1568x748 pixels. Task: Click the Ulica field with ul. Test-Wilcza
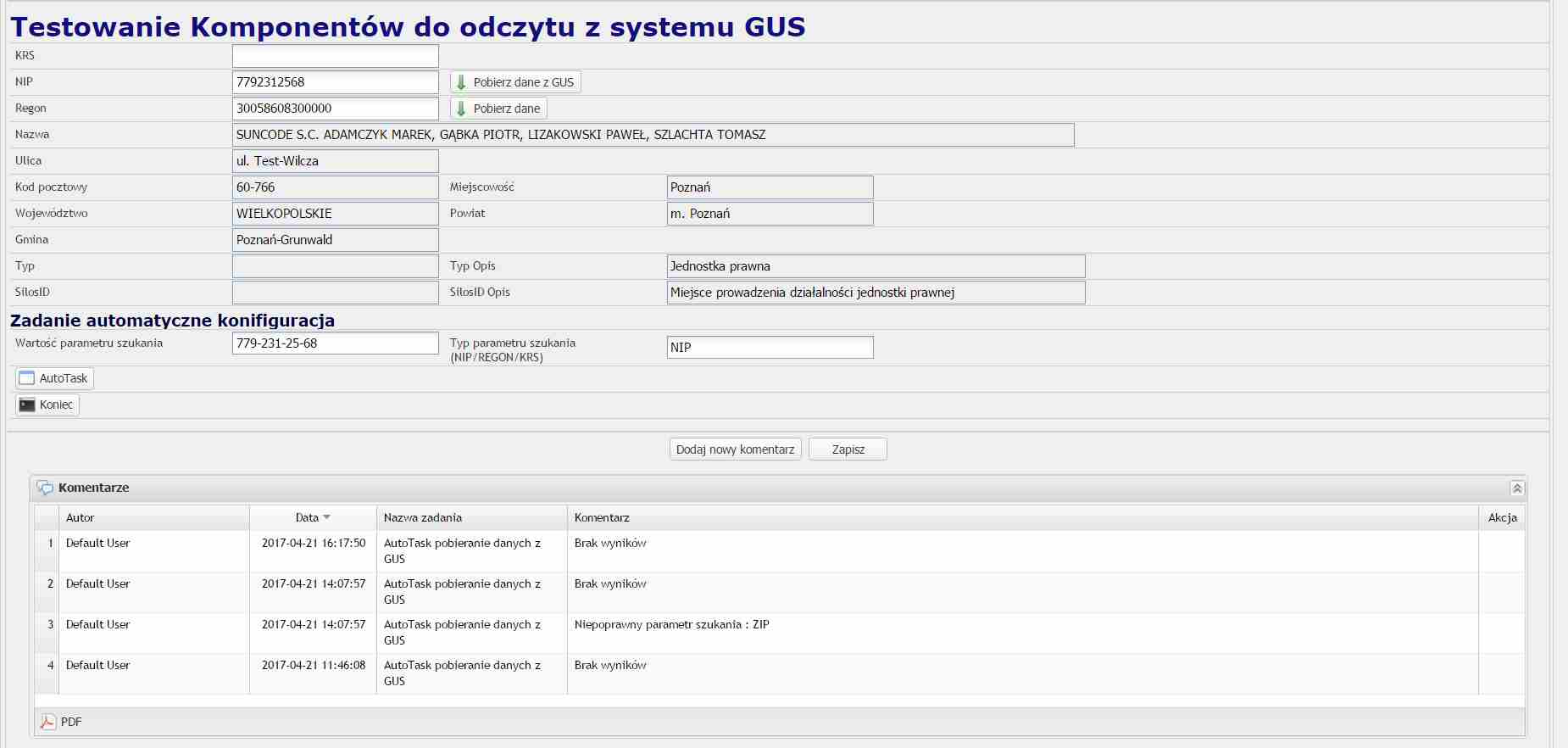pos(336,161)
